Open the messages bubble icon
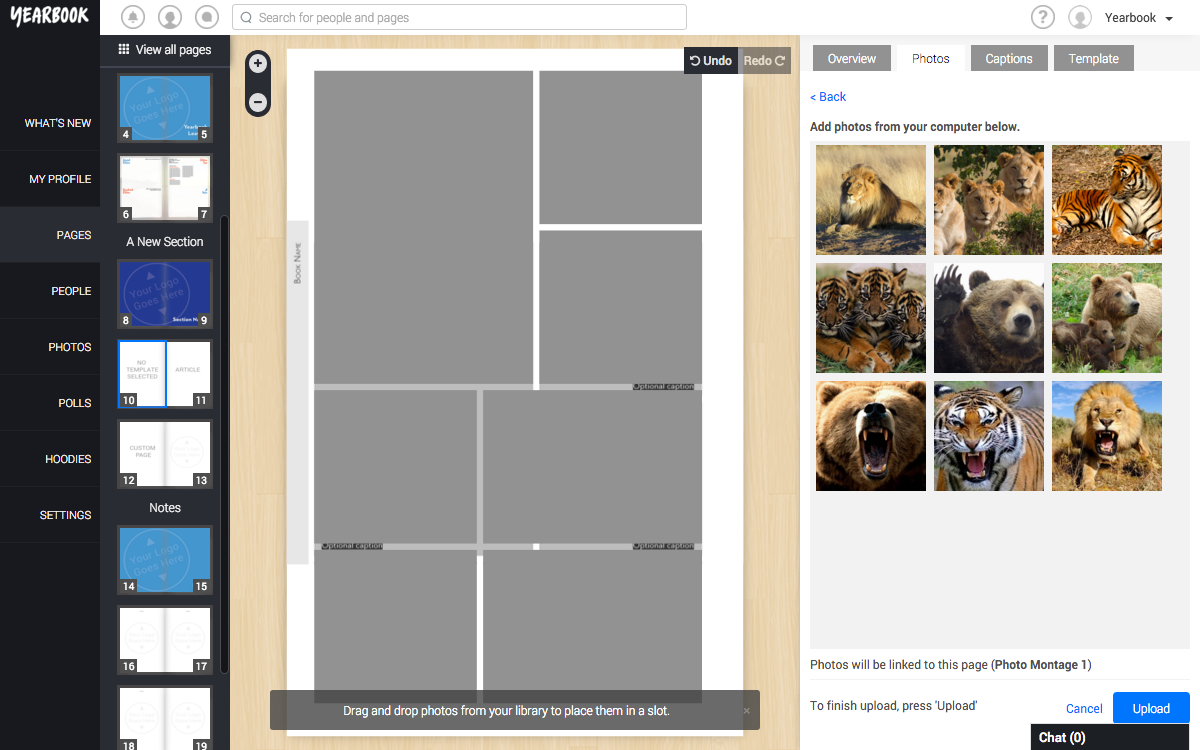The image size is (1200, 750). coord(207,17)
